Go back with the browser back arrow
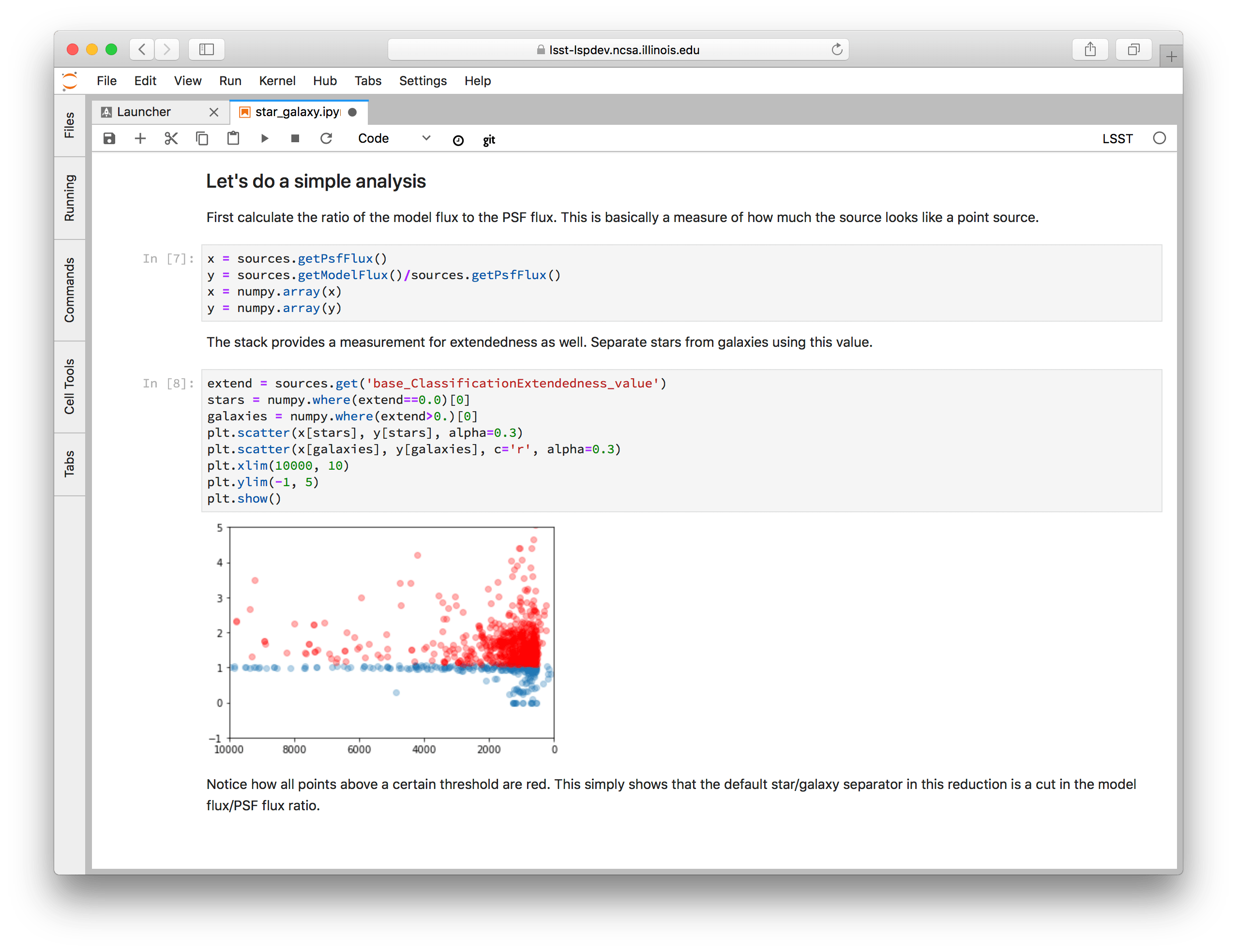The height and width of the screenshot is (952, 1237). pos(142,49)
